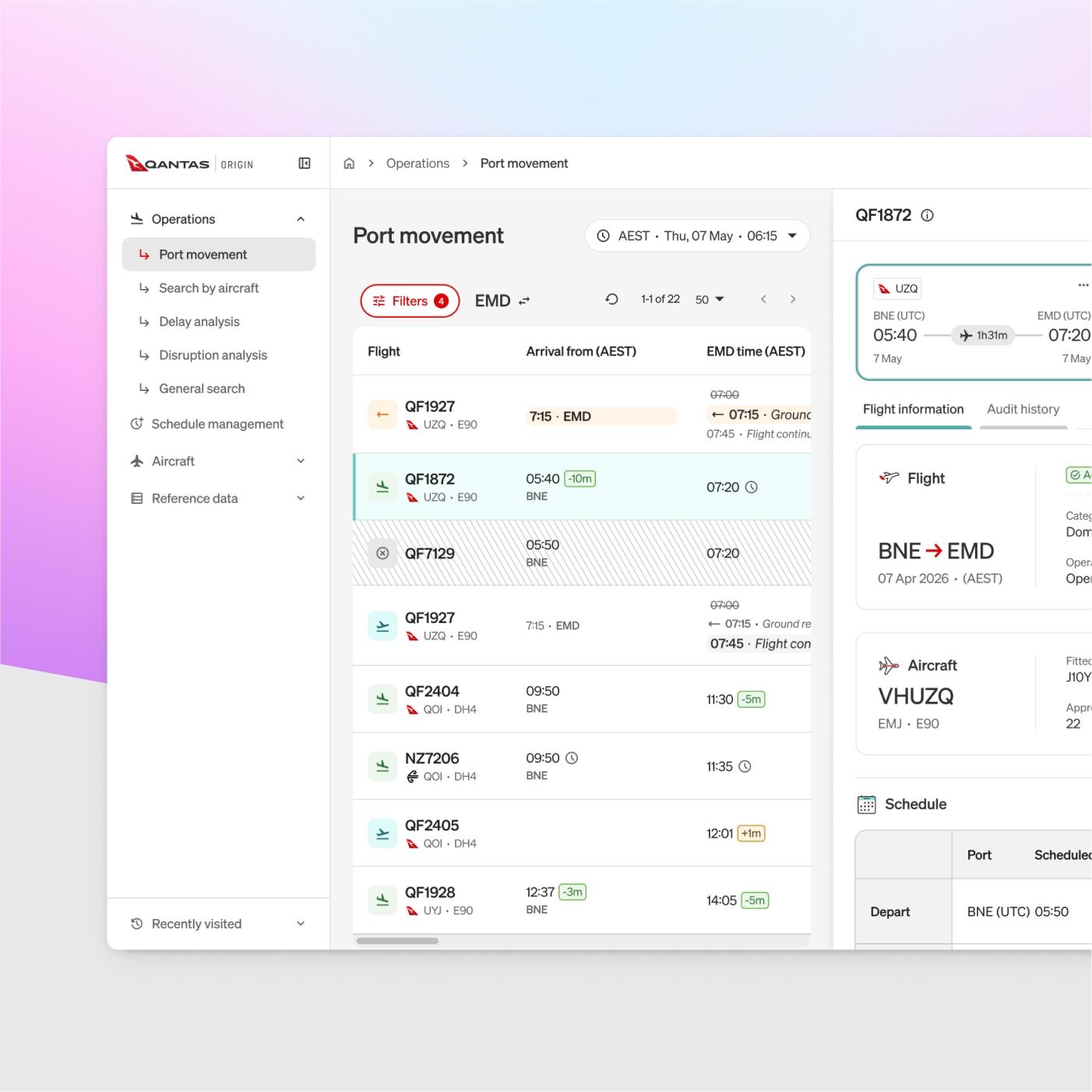
Task: Click the 1h31m flight duration badge
Action: (983, 335)
